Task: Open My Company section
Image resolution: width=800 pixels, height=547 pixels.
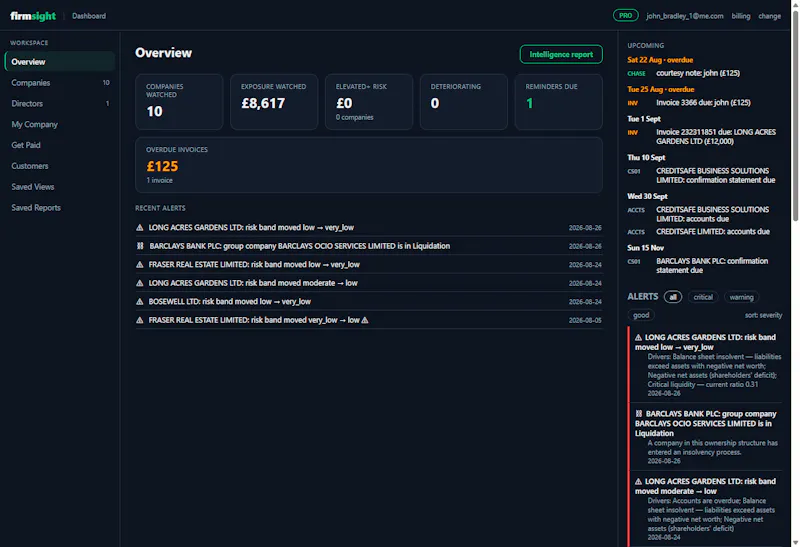Action: [x=60, y=125]
